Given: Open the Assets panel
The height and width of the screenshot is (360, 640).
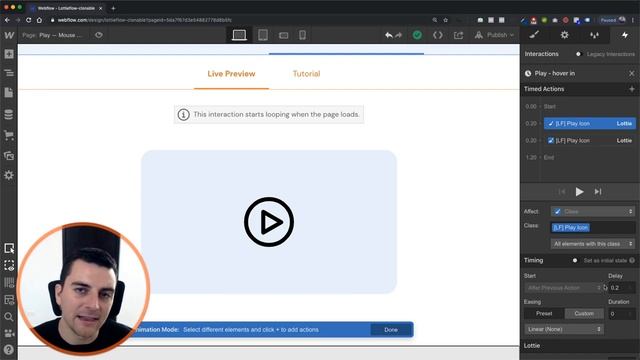Looking at the screenshot, I should [9, 156].
